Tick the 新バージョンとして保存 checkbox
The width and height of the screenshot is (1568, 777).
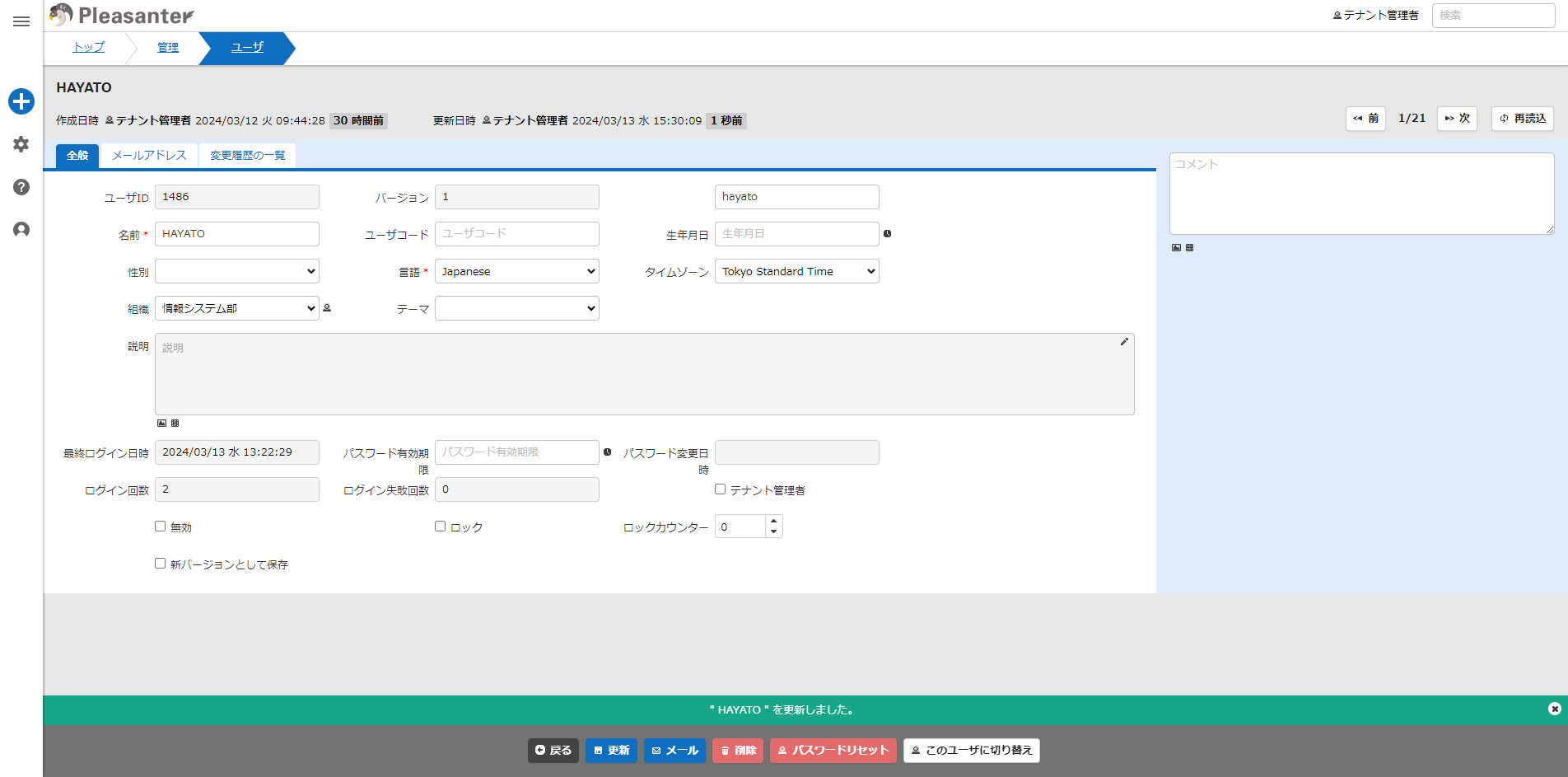(161, 564)
